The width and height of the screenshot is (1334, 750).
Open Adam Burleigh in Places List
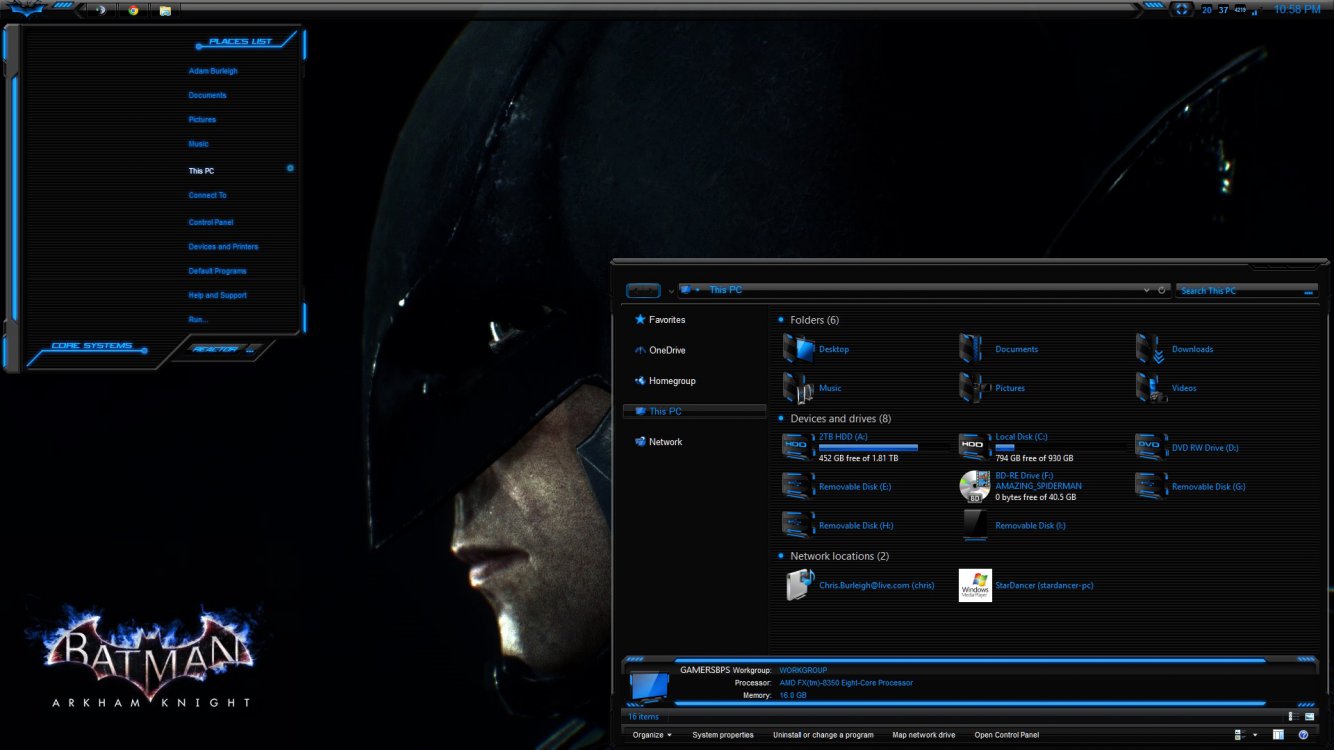click(213, 71)
